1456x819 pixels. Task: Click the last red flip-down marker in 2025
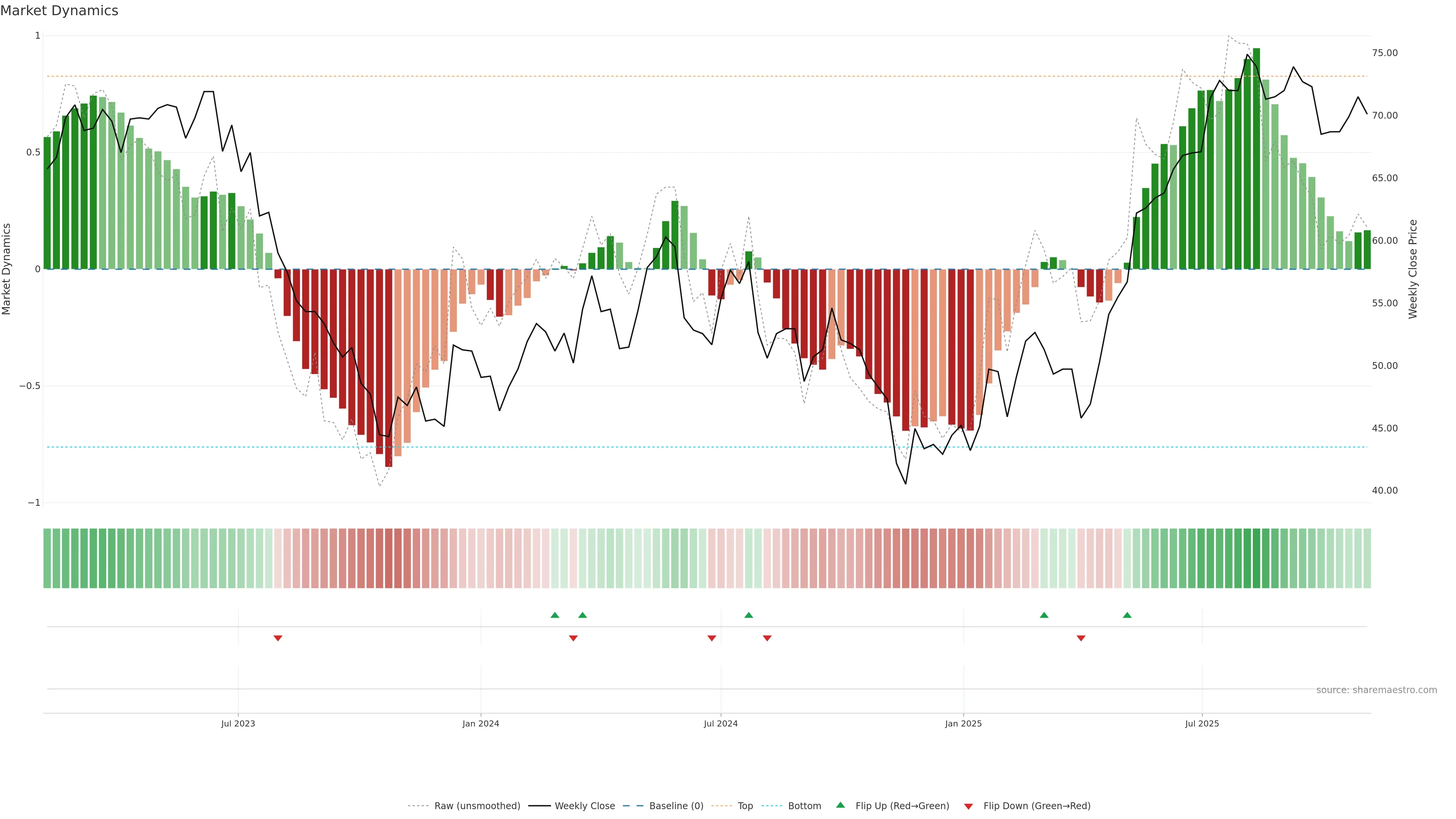point(1081,638)
